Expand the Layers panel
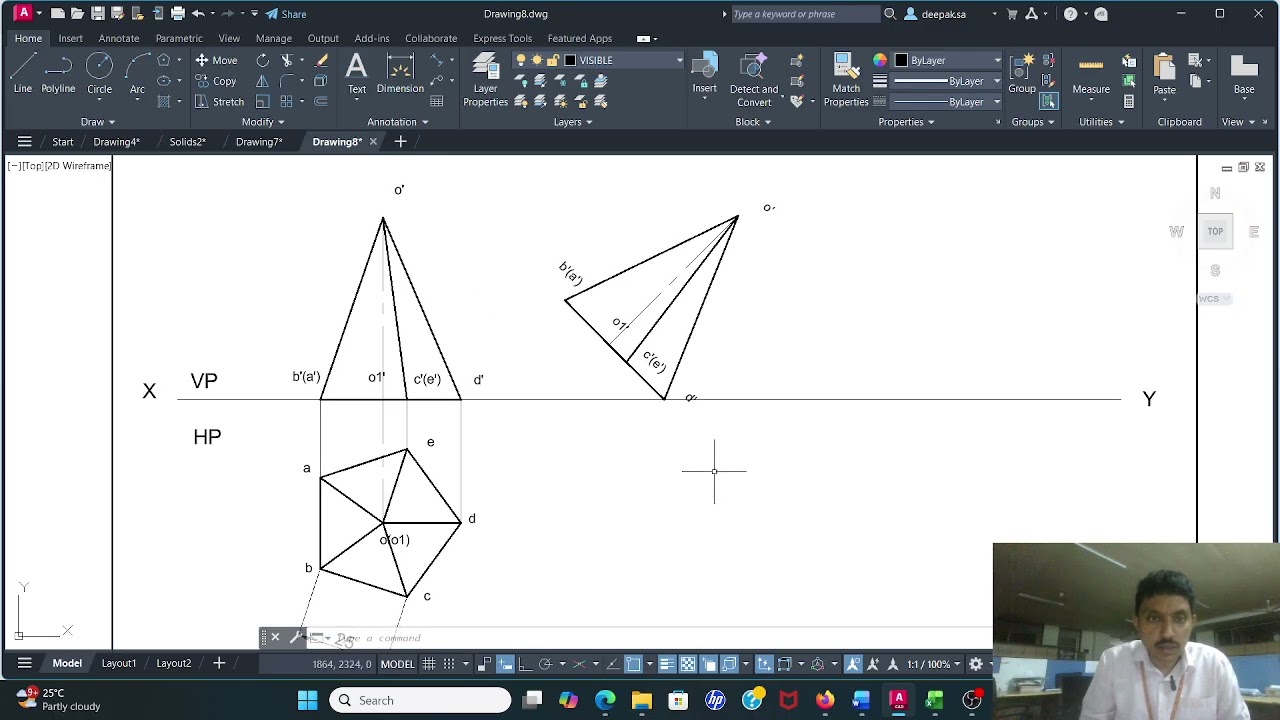This screenshot has height=720, width=1280. pyautogui.click(x=573, y=122)
